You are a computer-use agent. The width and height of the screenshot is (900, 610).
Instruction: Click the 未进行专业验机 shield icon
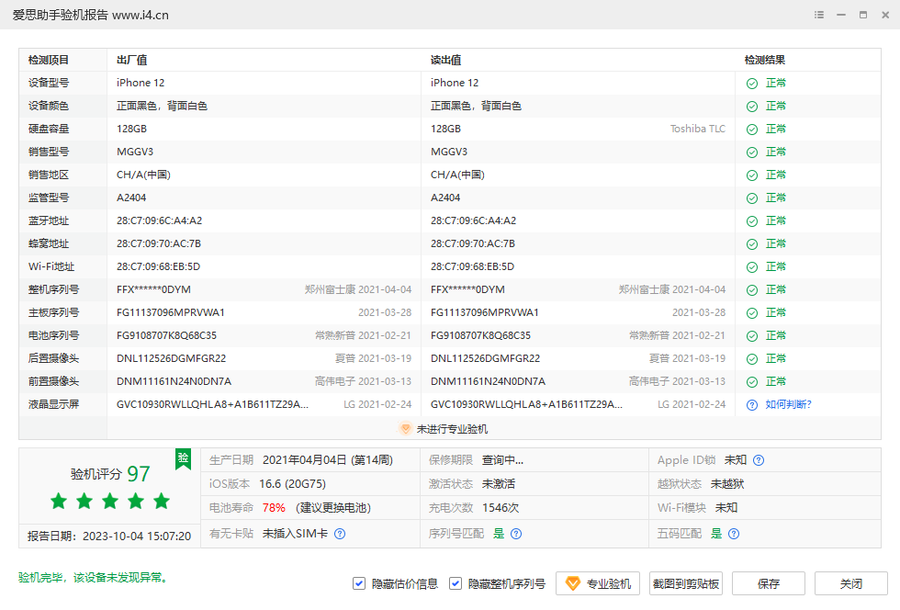point(405,429)
